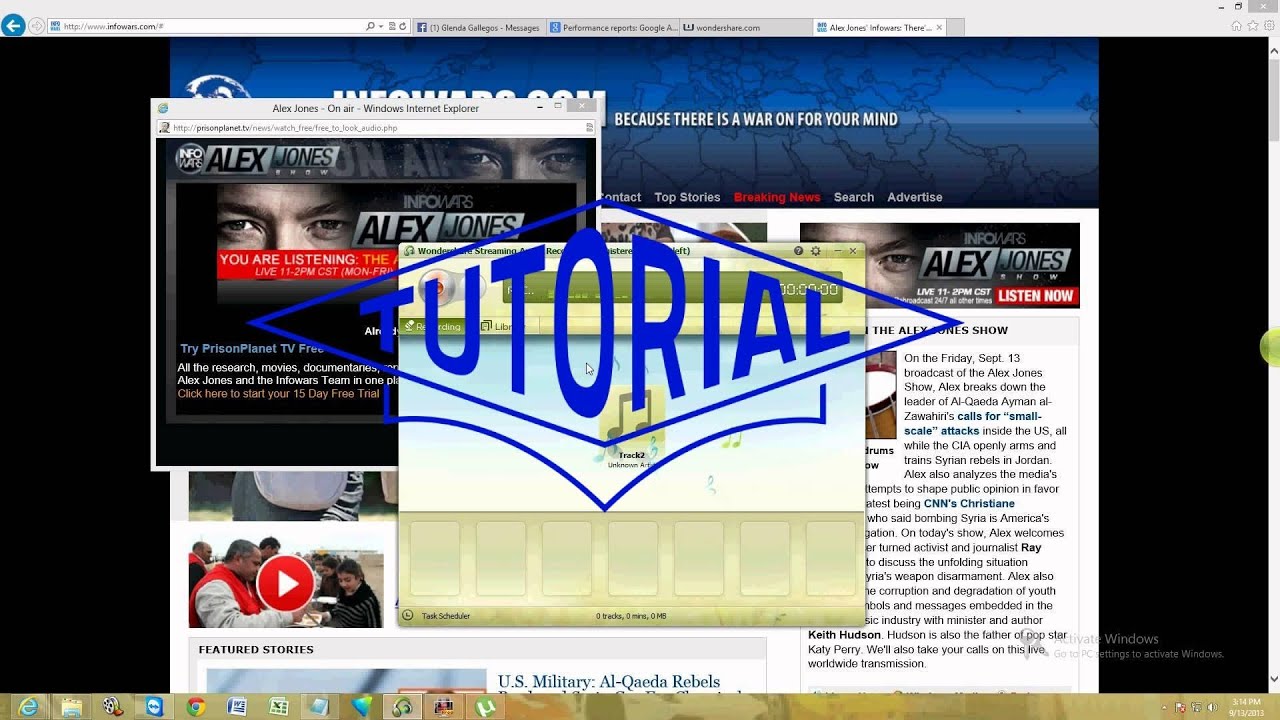Open the browser Favorites star icon
This screenshot has width=1280, height=720.
click(1253, 26)
